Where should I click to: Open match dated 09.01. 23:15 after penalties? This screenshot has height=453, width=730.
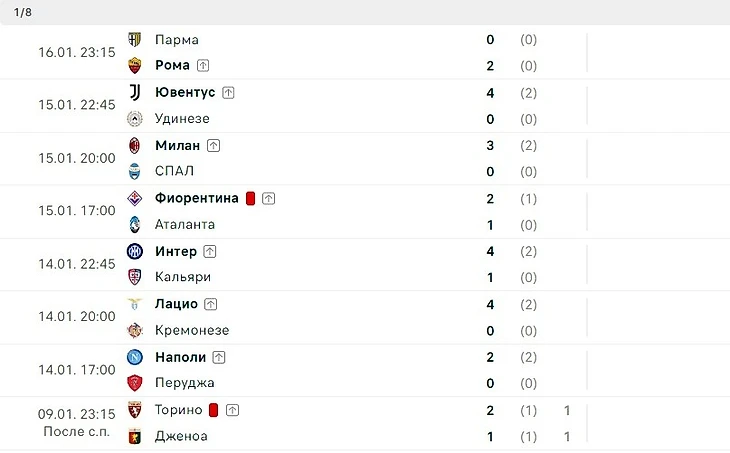coord(365,423)
